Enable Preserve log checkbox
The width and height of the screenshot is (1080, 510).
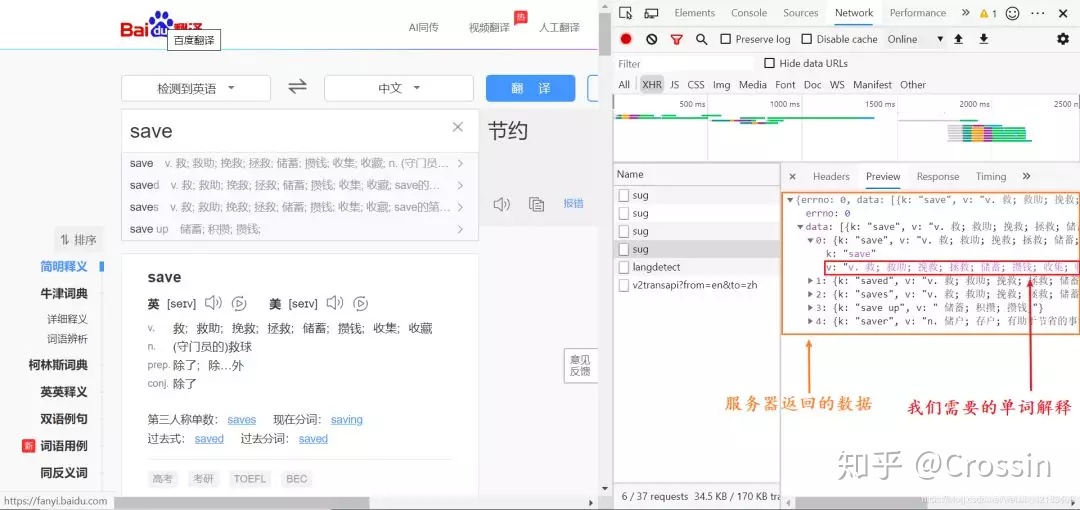[x=726, y=39]
